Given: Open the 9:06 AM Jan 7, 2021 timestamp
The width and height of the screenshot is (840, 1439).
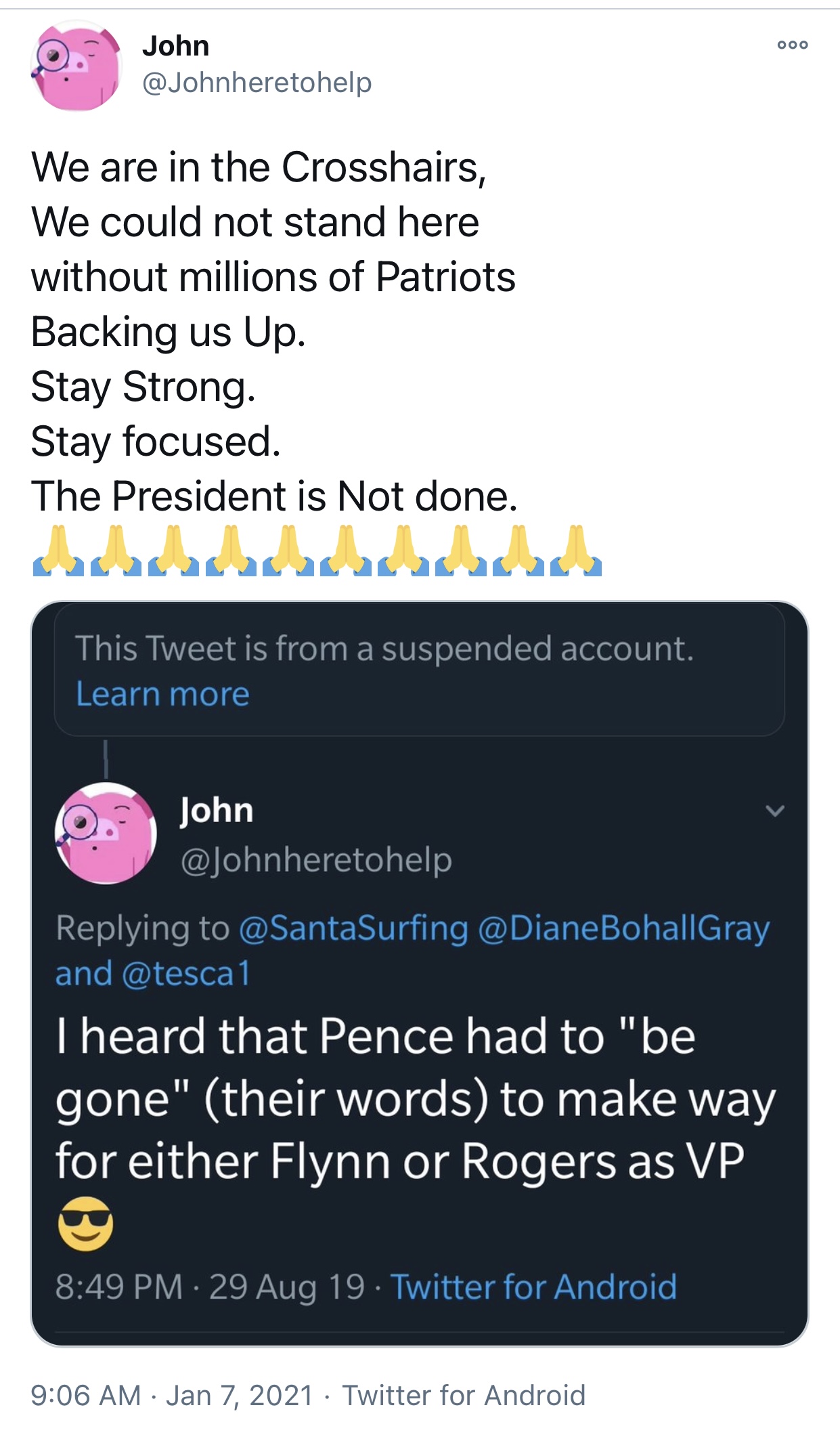Looking at the screenshot, I should click(172, 1395).
